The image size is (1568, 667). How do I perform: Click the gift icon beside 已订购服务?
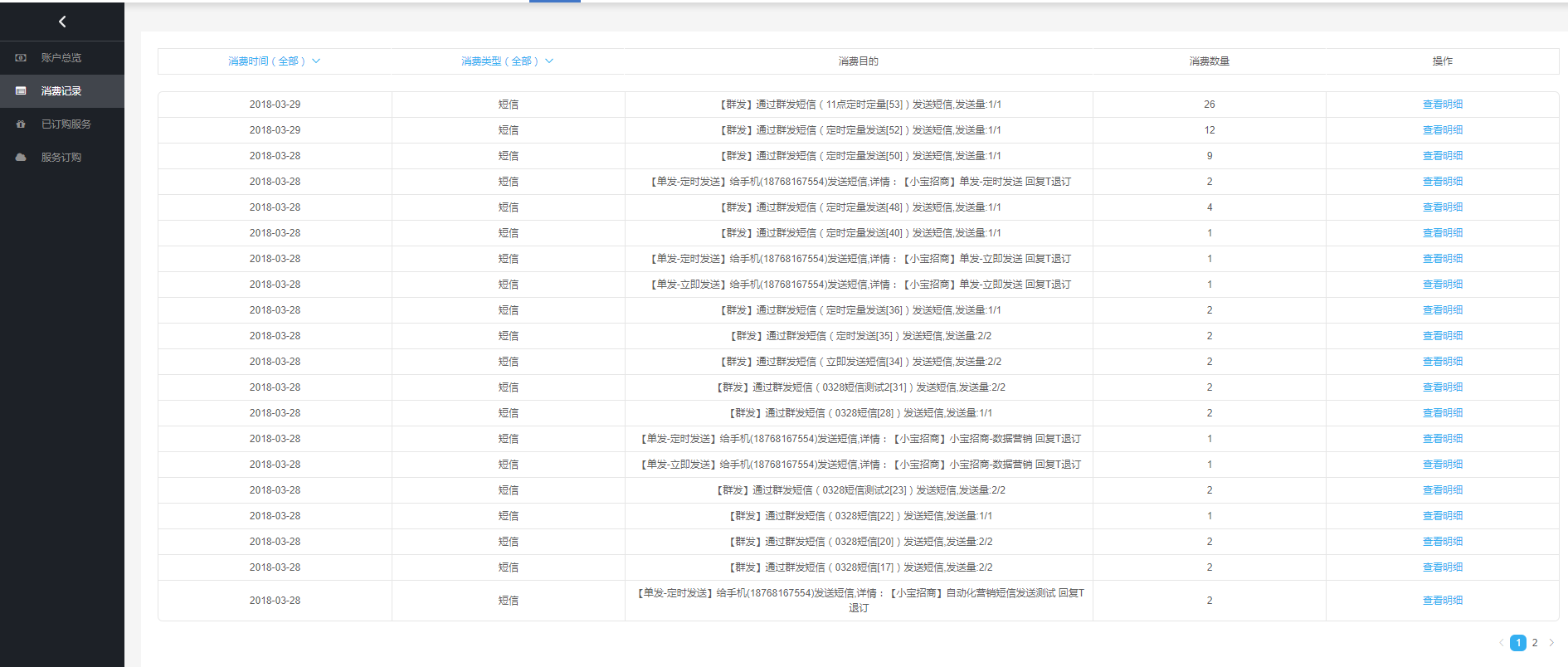point(21,124)
